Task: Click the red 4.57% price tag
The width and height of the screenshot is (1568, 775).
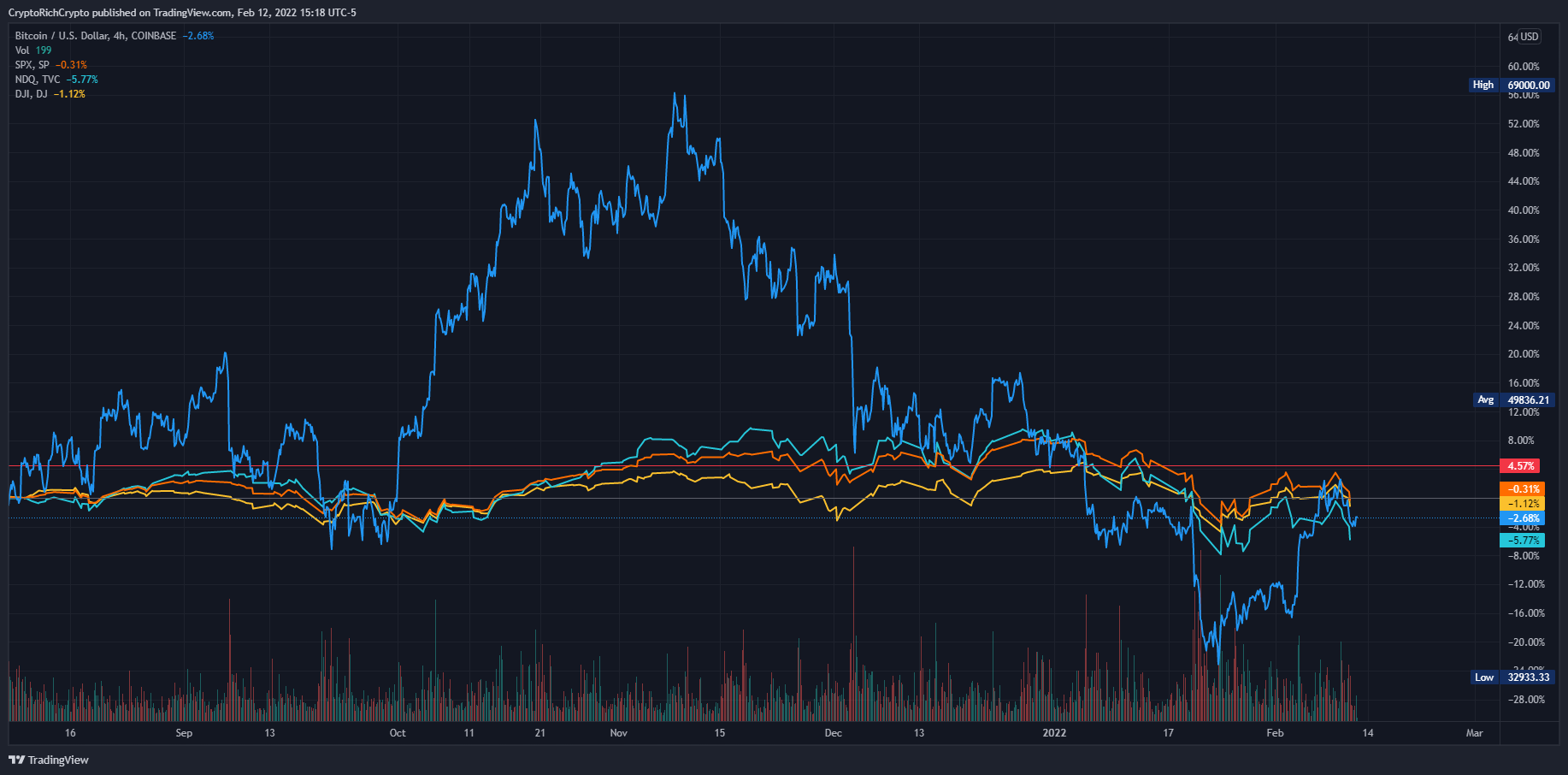Action: 1520,466
